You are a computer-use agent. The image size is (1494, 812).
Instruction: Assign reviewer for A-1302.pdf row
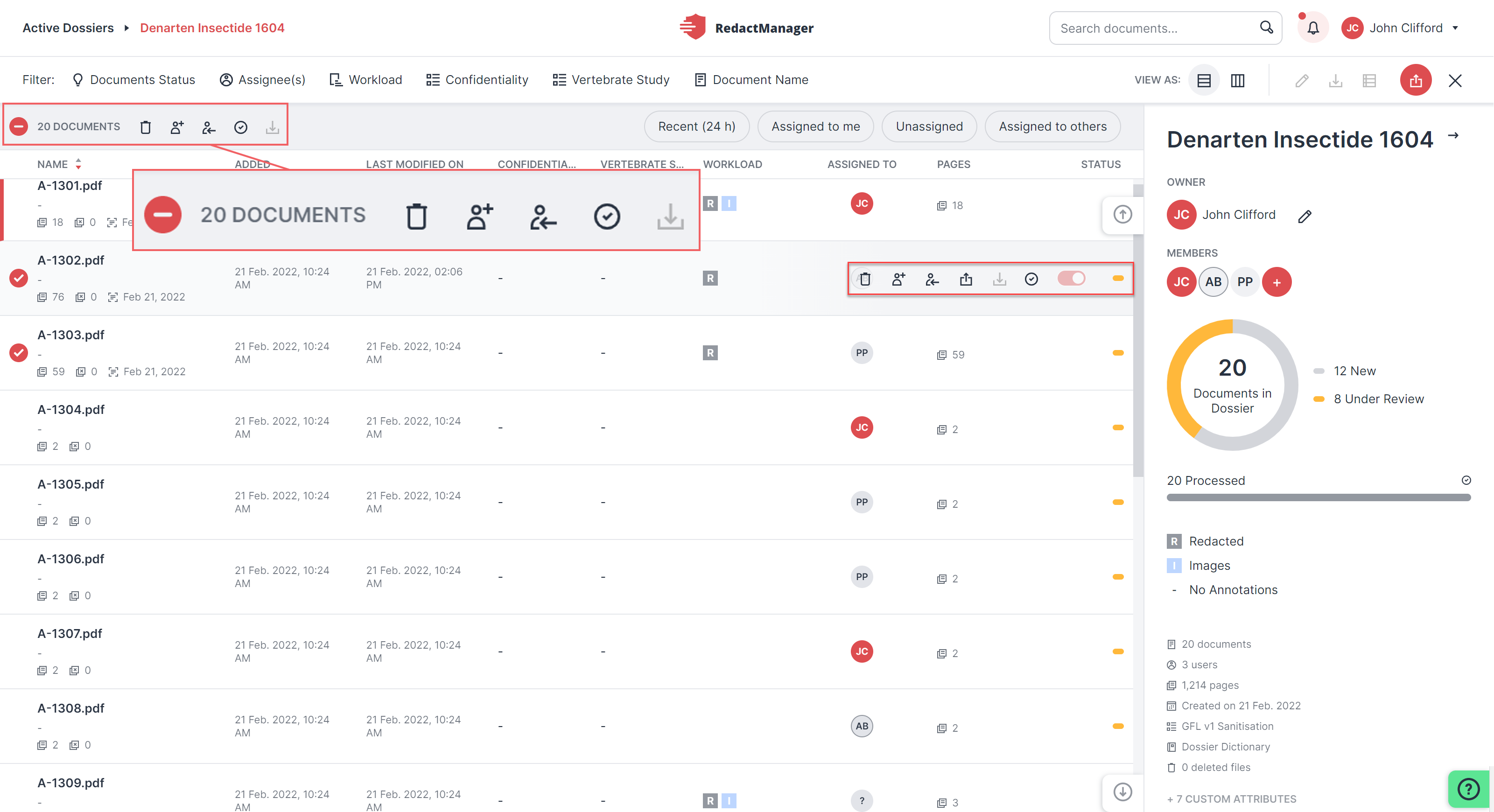[x=899, y=279]
